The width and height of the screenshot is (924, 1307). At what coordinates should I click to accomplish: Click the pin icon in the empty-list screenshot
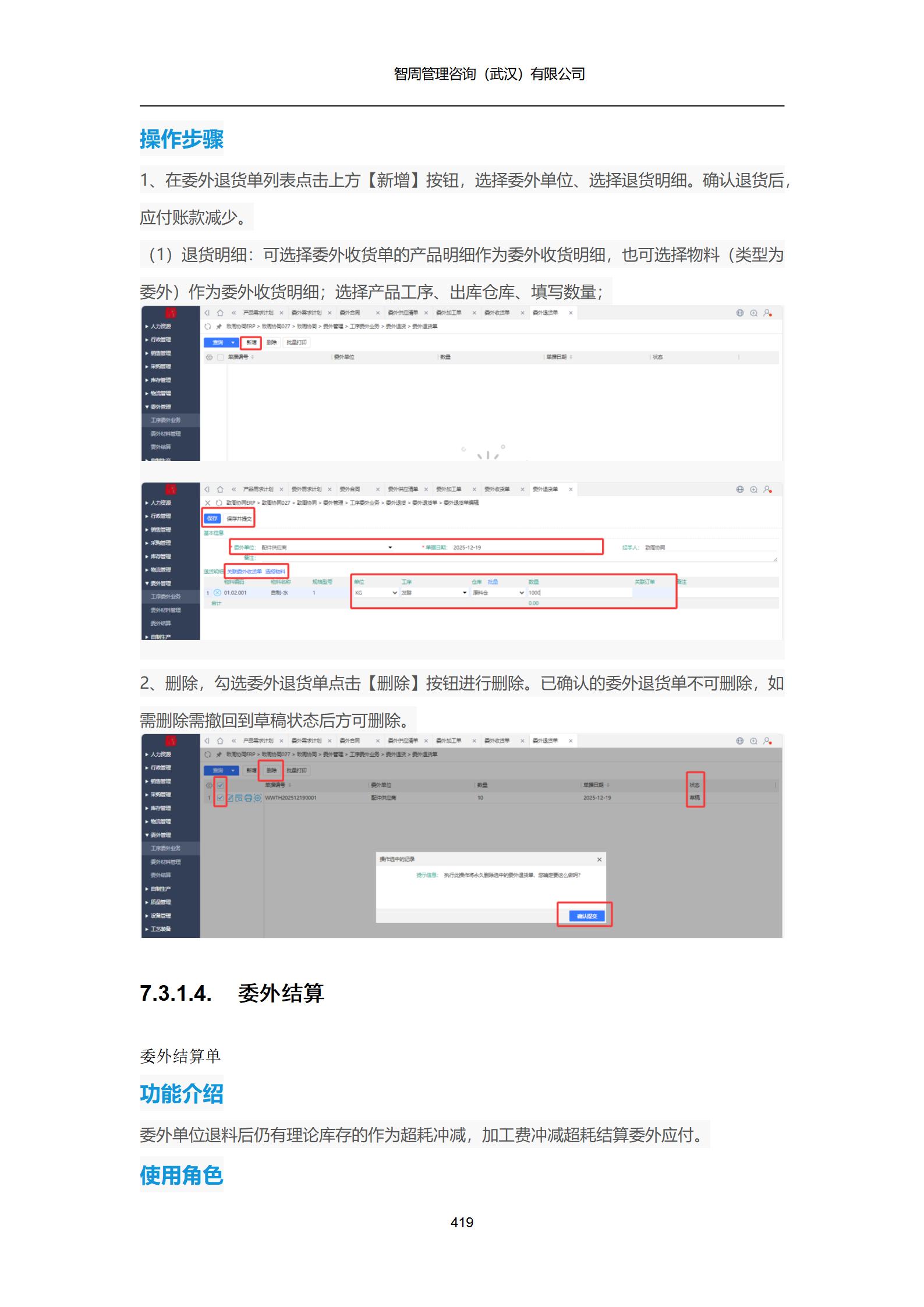[219, 327]
